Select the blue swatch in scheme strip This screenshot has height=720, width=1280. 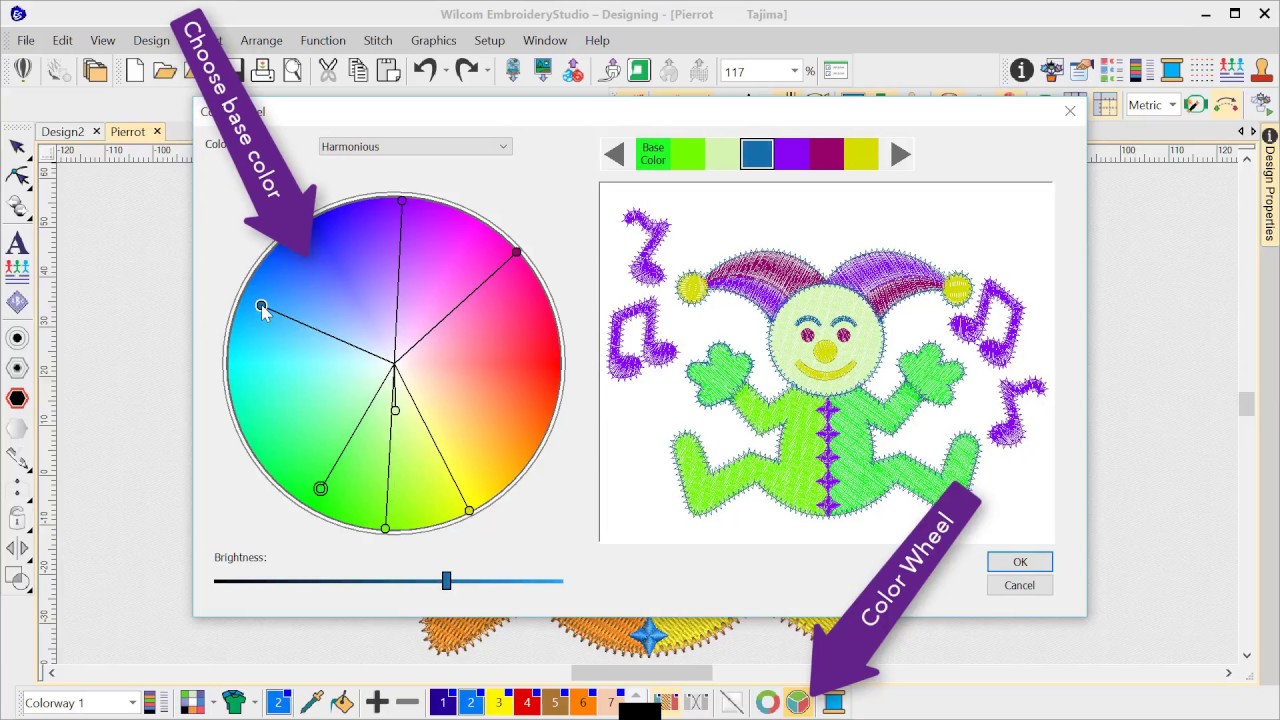[757, 154]
